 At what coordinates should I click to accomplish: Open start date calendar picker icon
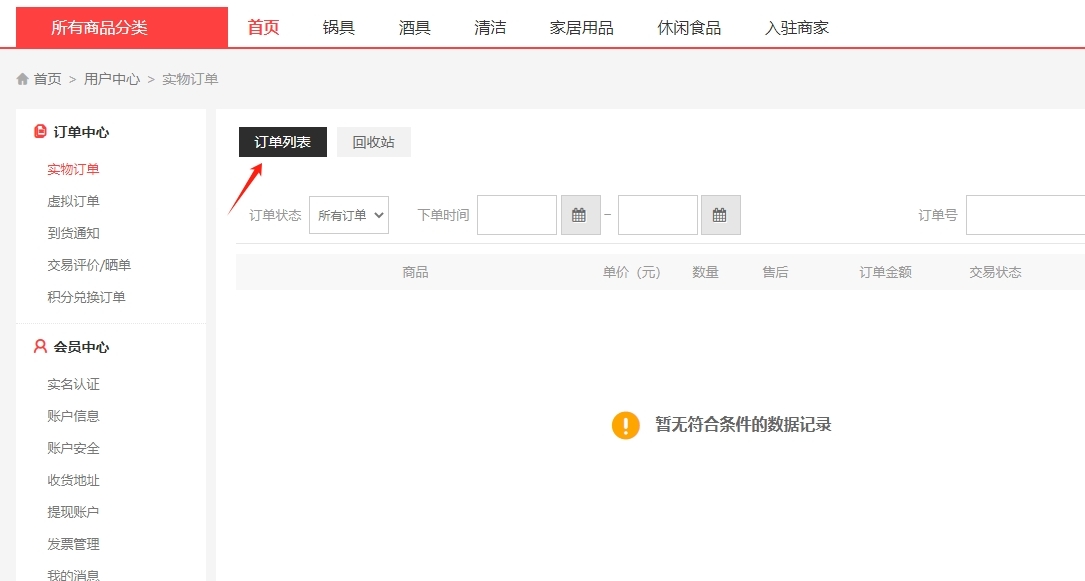[580, 215]
